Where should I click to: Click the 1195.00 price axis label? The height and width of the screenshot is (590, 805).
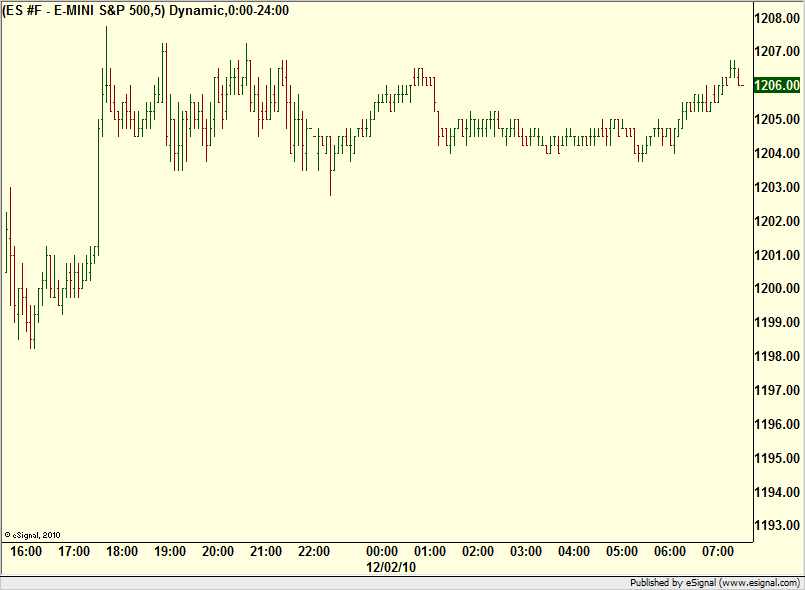(777, 458)
